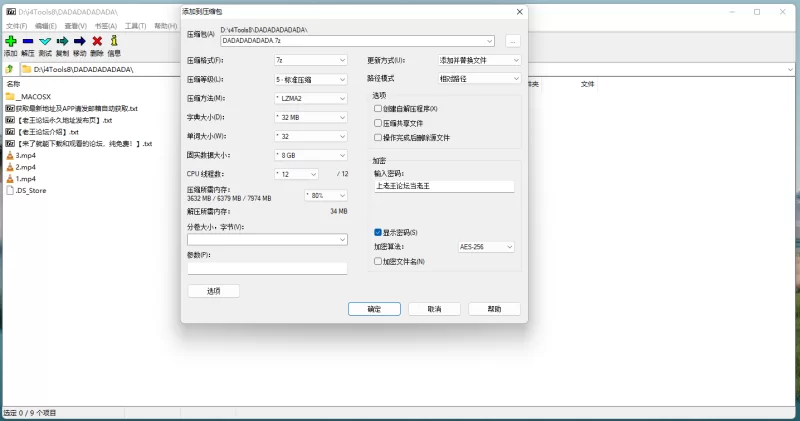Click the 取消 Cancel button
This screenshot has width=800, height=421.
[x=435, y=309]
